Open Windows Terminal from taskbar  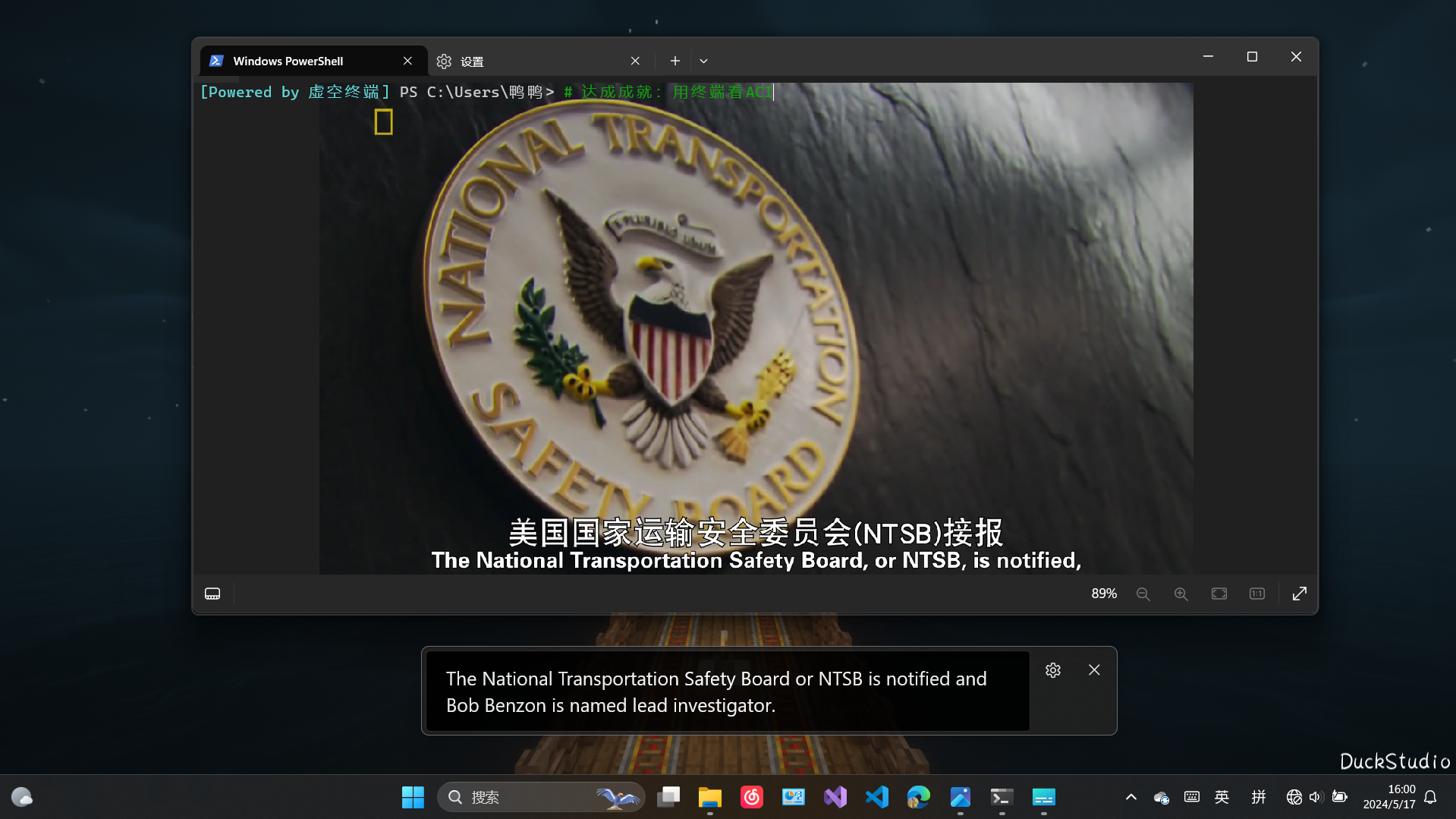pyautogui.click(x=1002, y=797)
